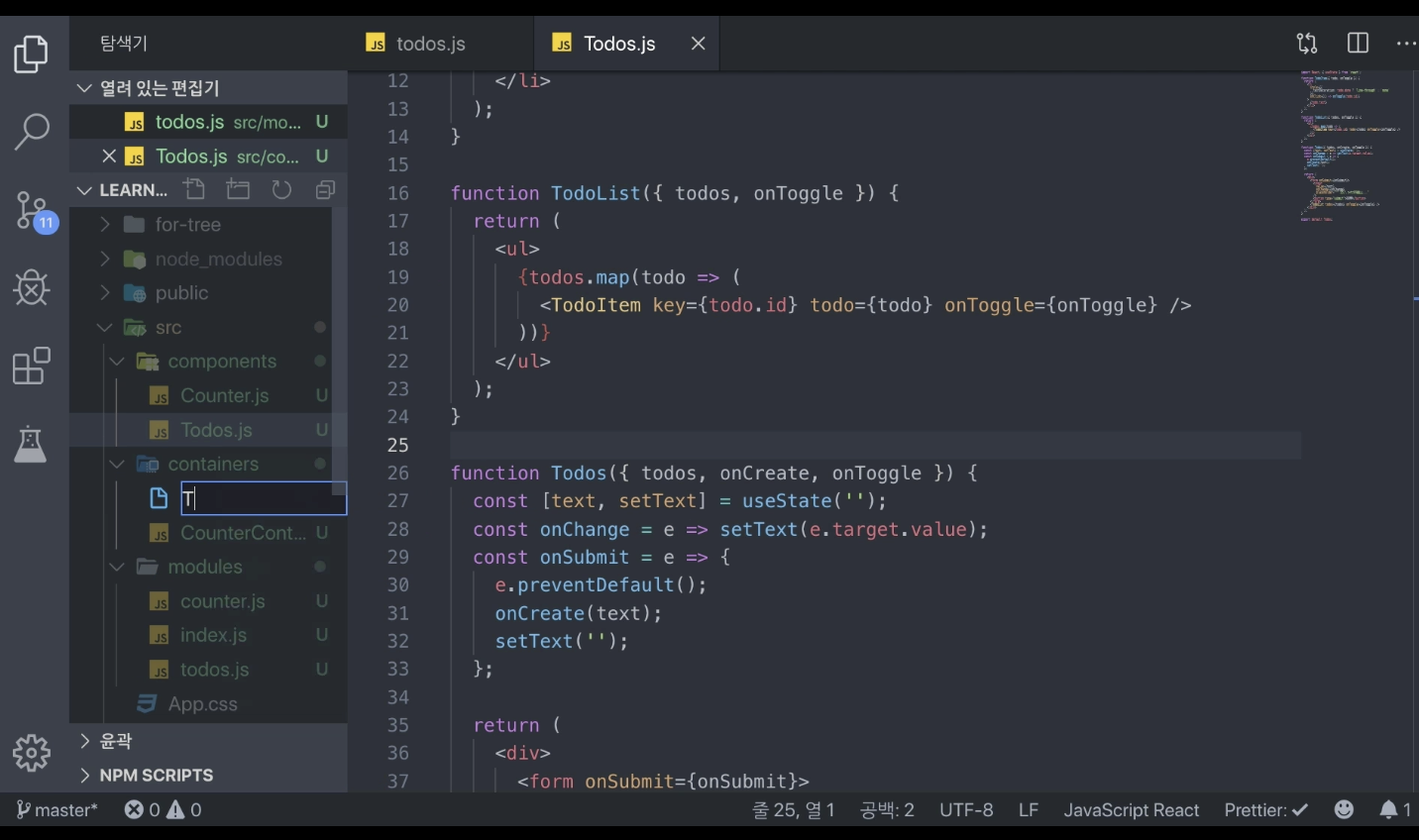Open the Extensions view in activity bar
The width and height of the screenshot is (1419, 840).
tap(32, 367)
